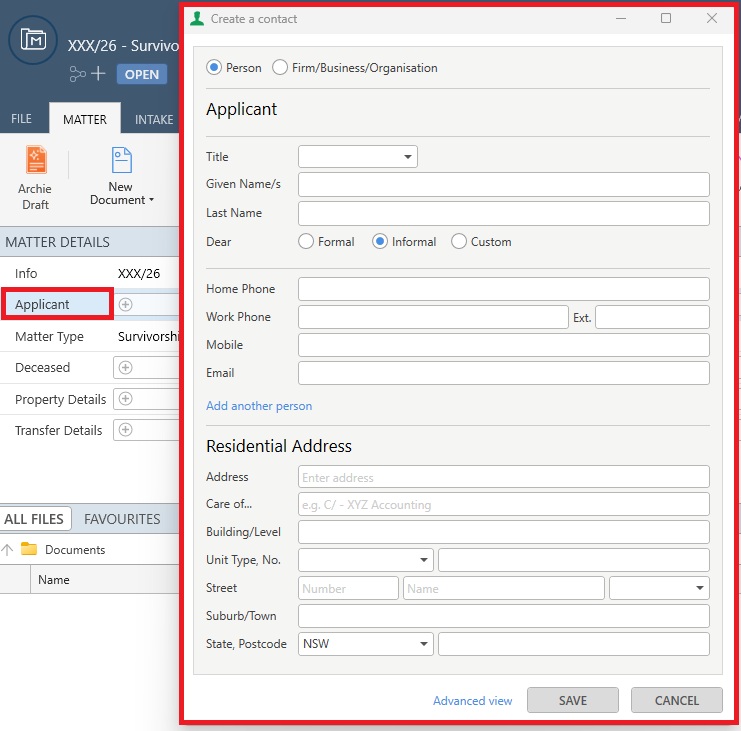Screen dimensions: 741x731
Task: Add Transfer Details with plus icon
Action: click(125, 430)
